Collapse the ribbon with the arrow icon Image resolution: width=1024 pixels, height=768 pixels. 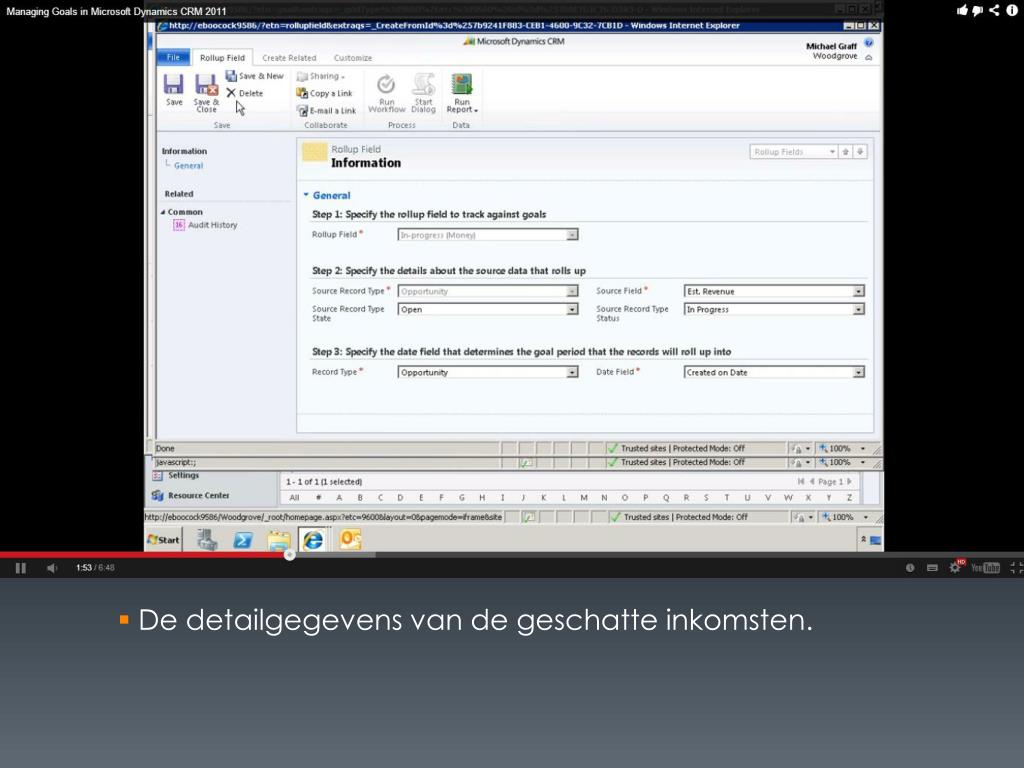click(x=869, y=57)
